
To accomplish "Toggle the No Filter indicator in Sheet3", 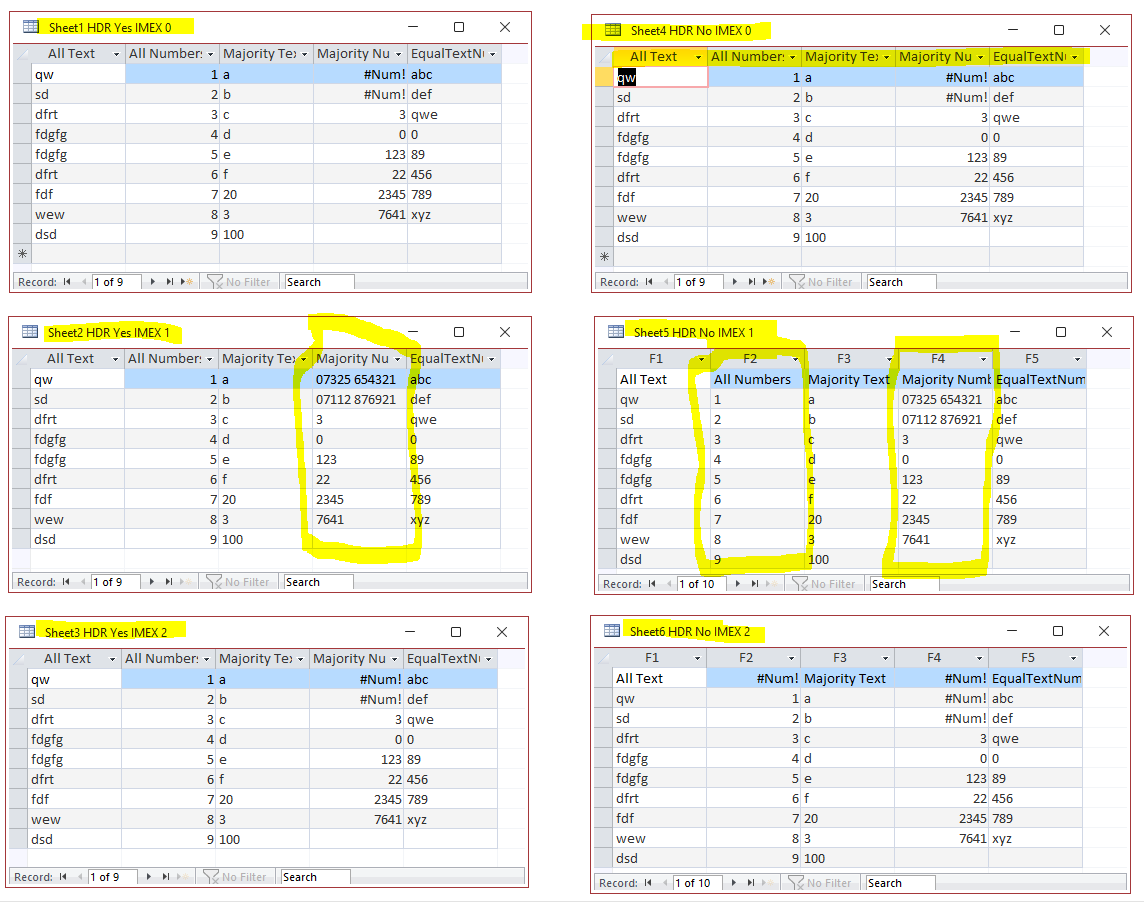I will tap(235, 877).
